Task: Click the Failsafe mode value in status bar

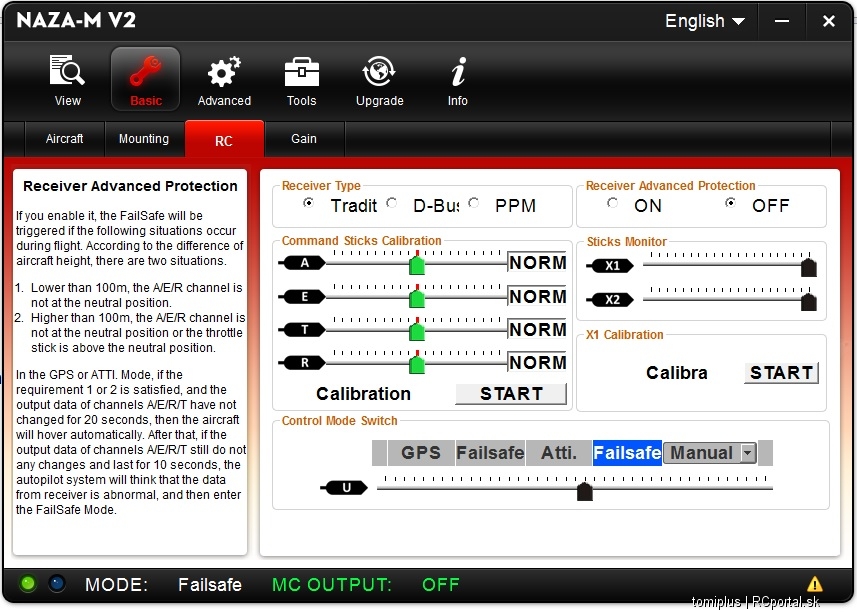Action: pos(210,585)
